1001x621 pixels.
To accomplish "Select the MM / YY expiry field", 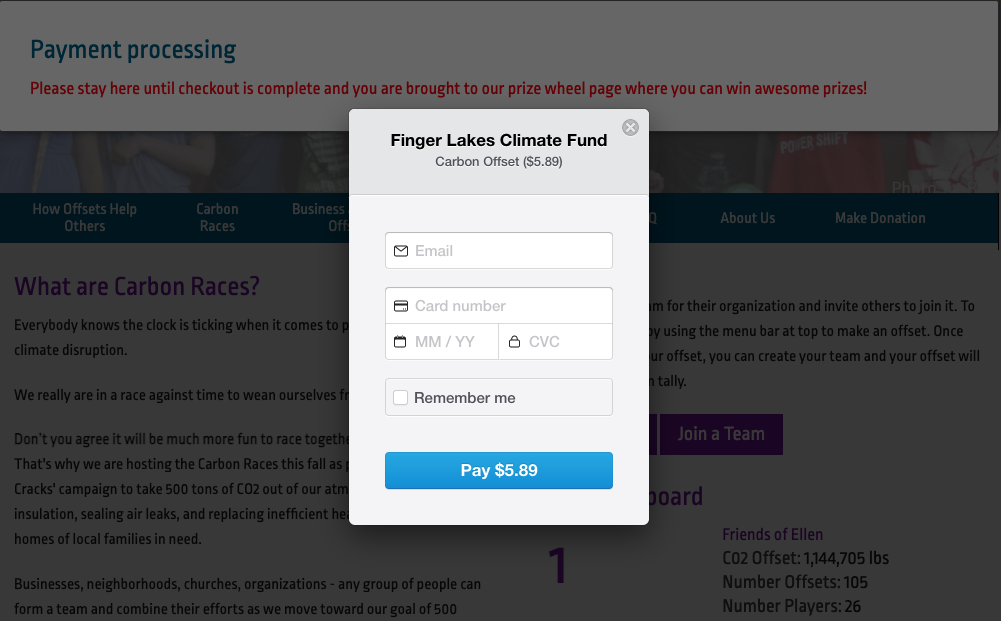I will tap(442, 341).
